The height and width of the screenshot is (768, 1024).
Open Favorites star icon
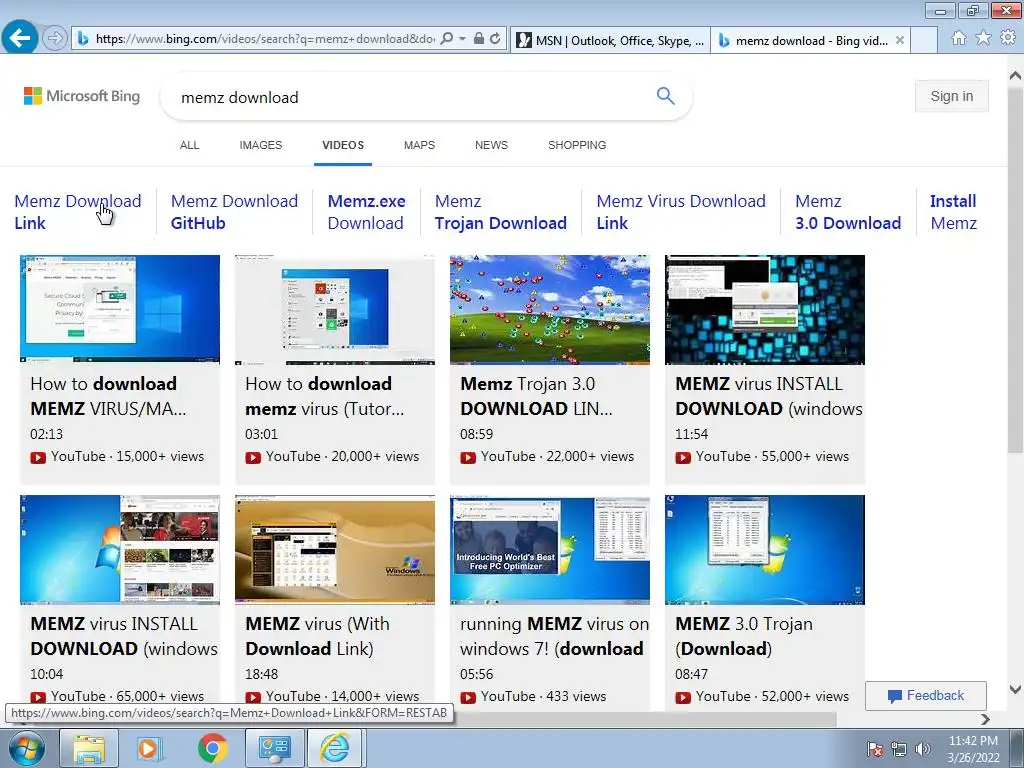[x=983, y=38]
